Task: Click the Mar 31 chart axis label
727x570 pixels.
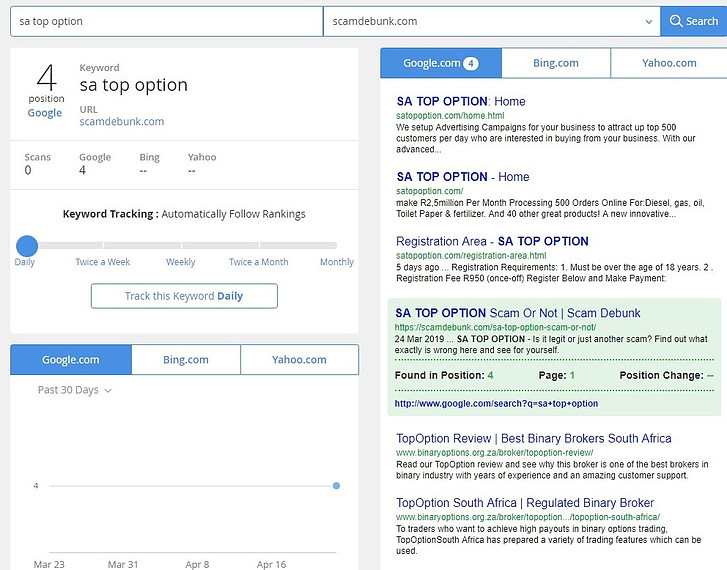Action: (123, 564)
